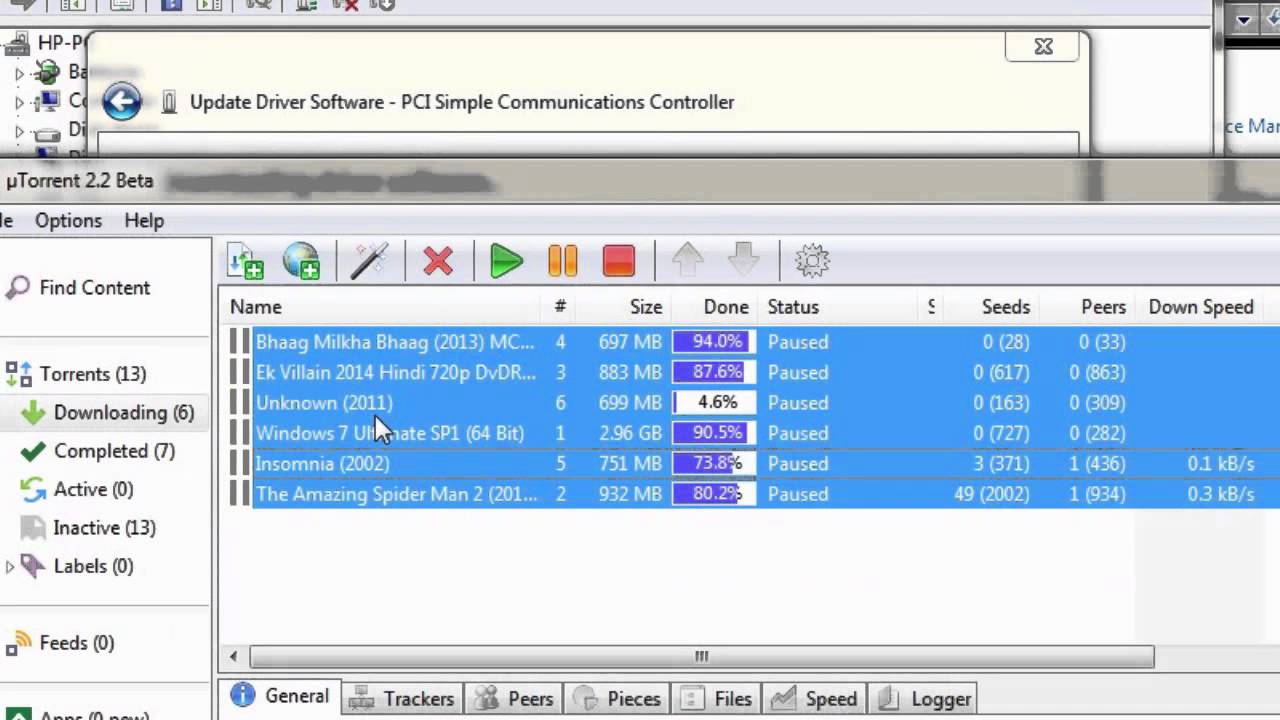
Task: Switch to the Trackers tab
Action: click(403, 699)
